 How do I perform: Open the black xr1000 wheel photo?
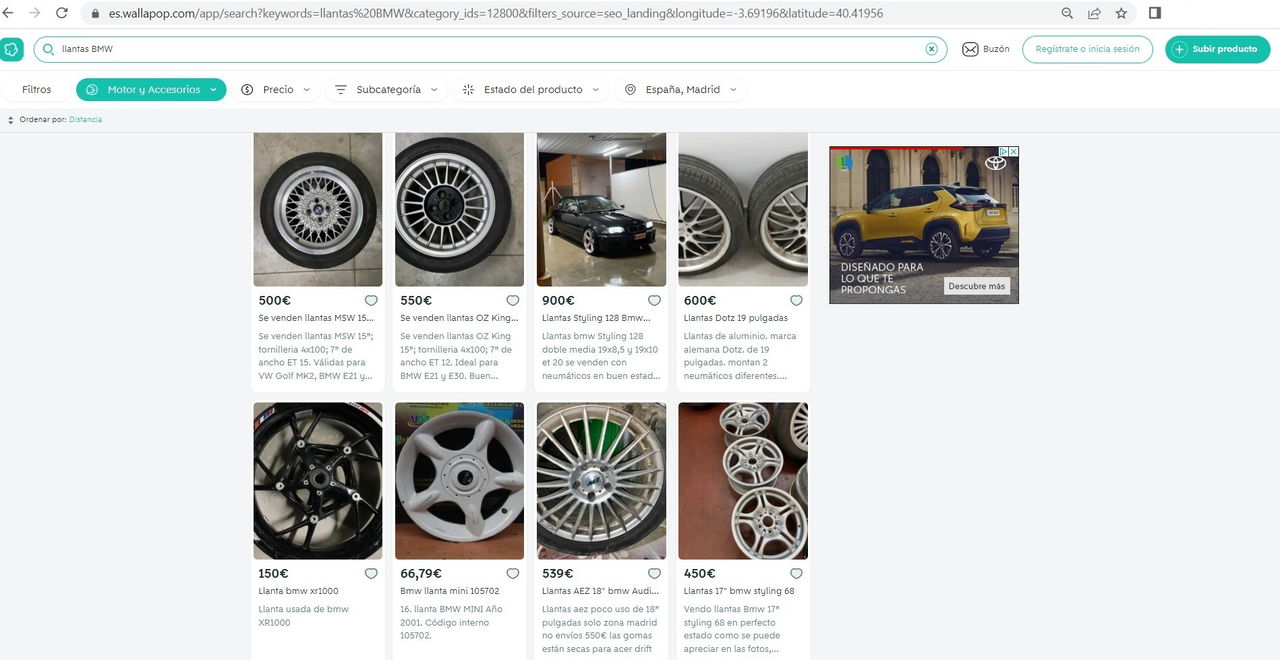[x=318, y=481]
